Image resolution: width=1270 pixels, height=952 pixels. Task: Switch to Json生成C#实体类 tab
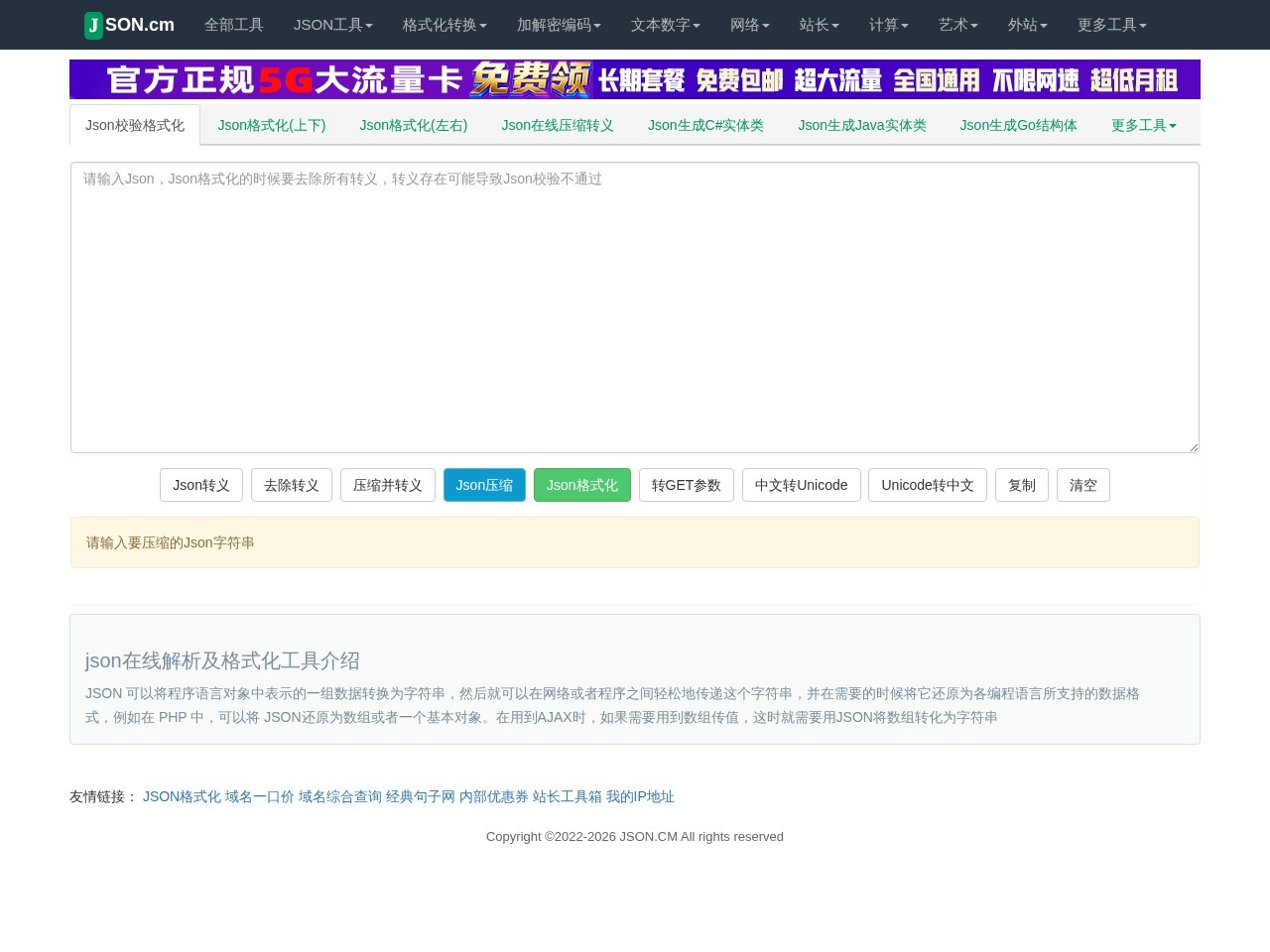click(x=705, y=125)
